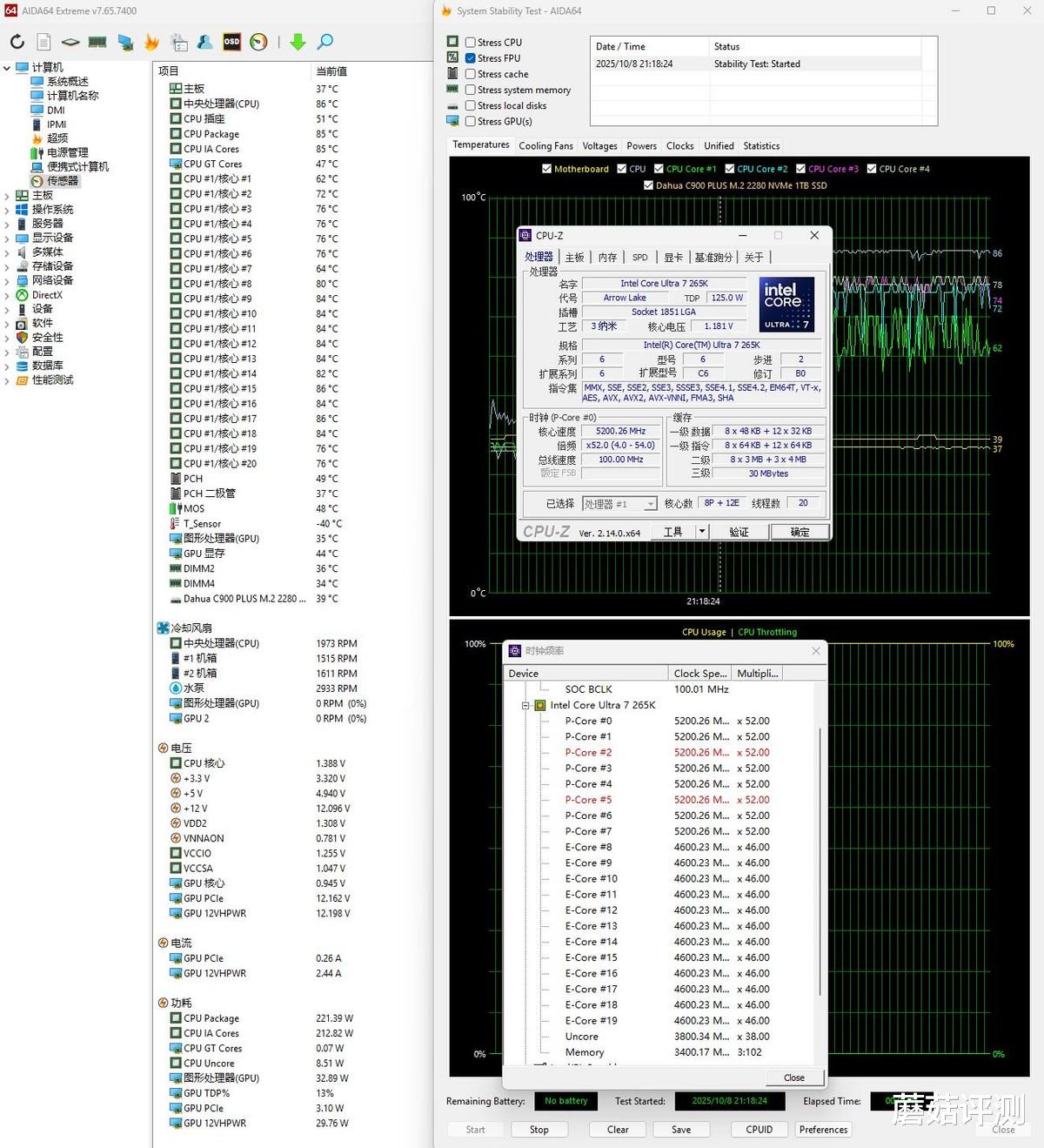Open the 工具 dropdown arrow in CPU-Z
1044x1148 pixels.
(702, 532)
